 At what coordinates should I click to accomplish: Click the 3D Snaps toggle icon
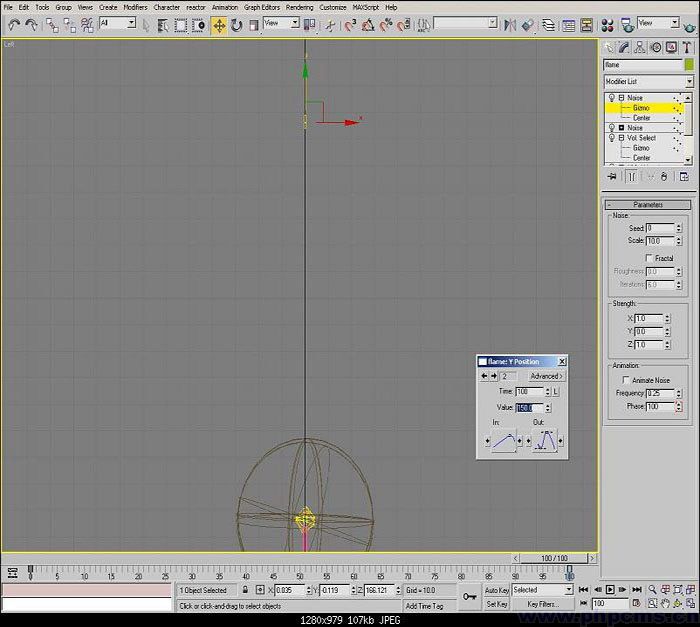coord(350,25)
